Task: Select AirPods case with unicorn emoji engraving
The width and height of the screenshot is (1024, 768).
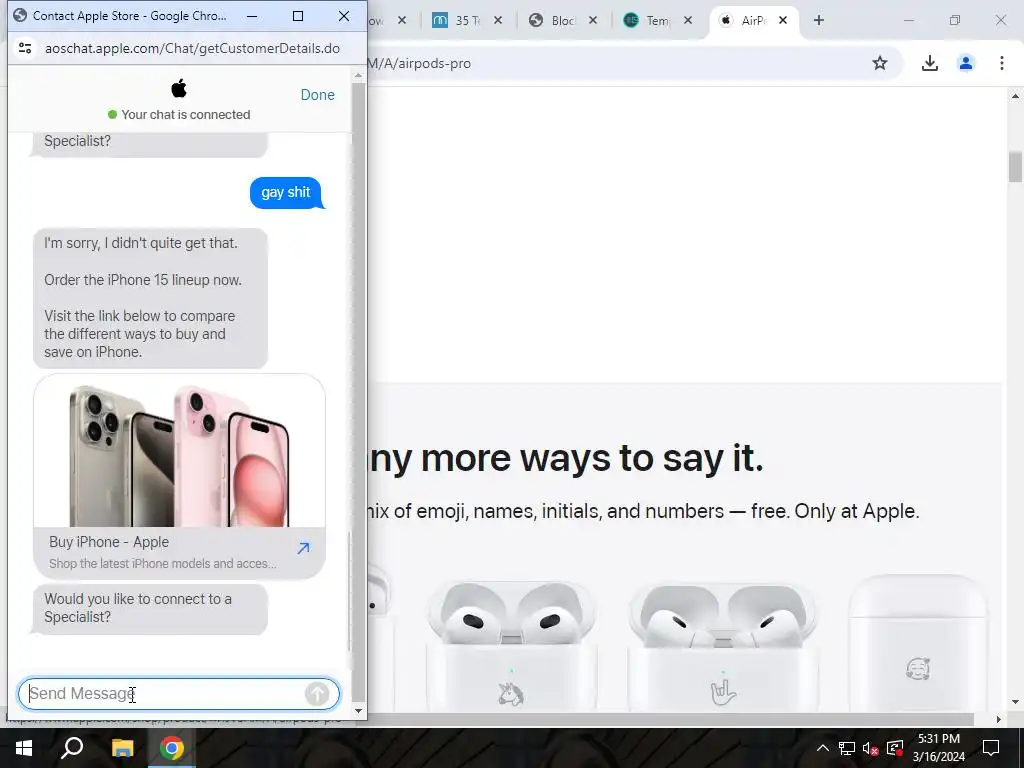Action: (511, 645)
